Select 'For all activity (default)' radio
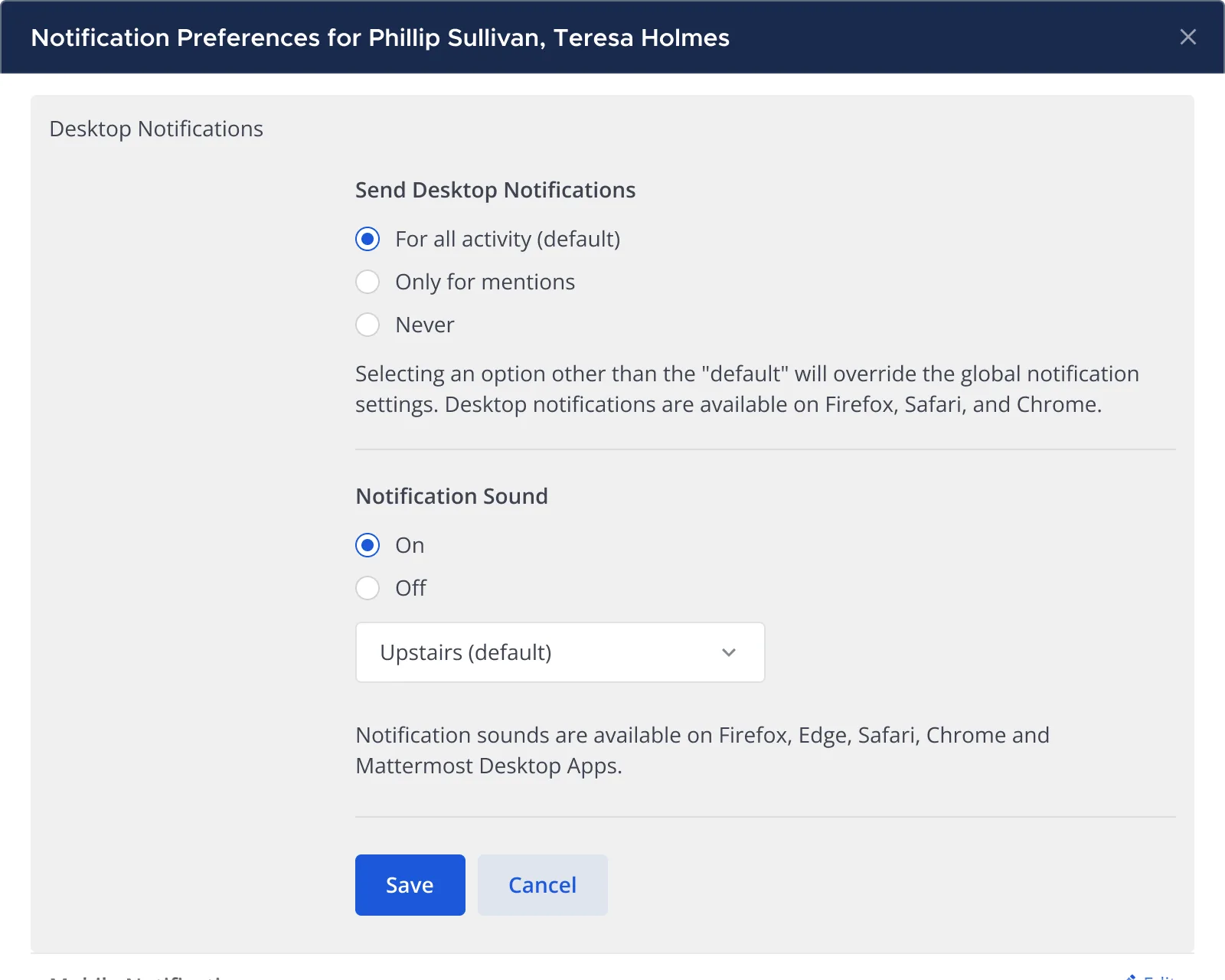 (367, 239)
